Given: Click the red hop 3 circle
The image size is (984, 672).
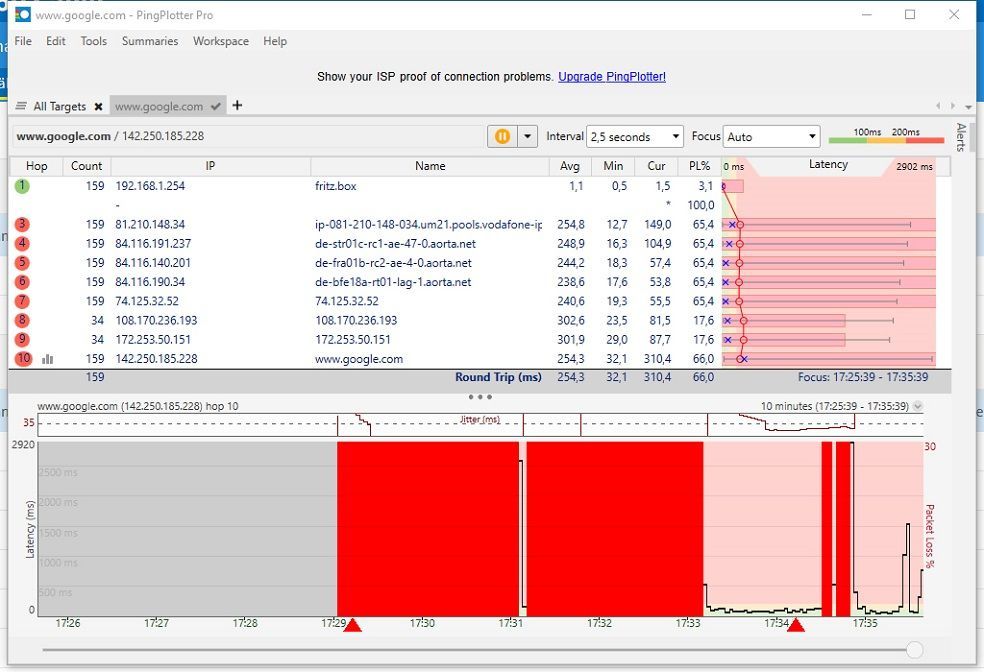Looking at the screenshot, I should pos(22,224).
